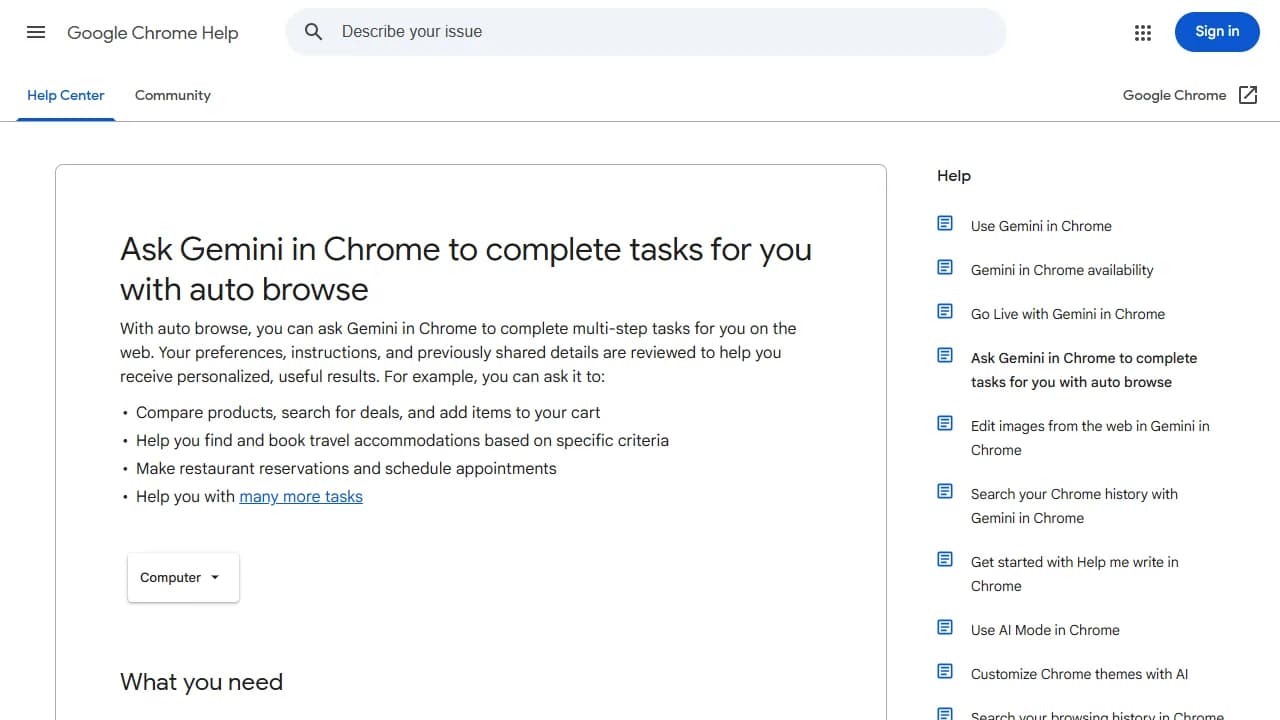Follow the many more tasks link
The image size is (1280, 720).
point(301,496)
